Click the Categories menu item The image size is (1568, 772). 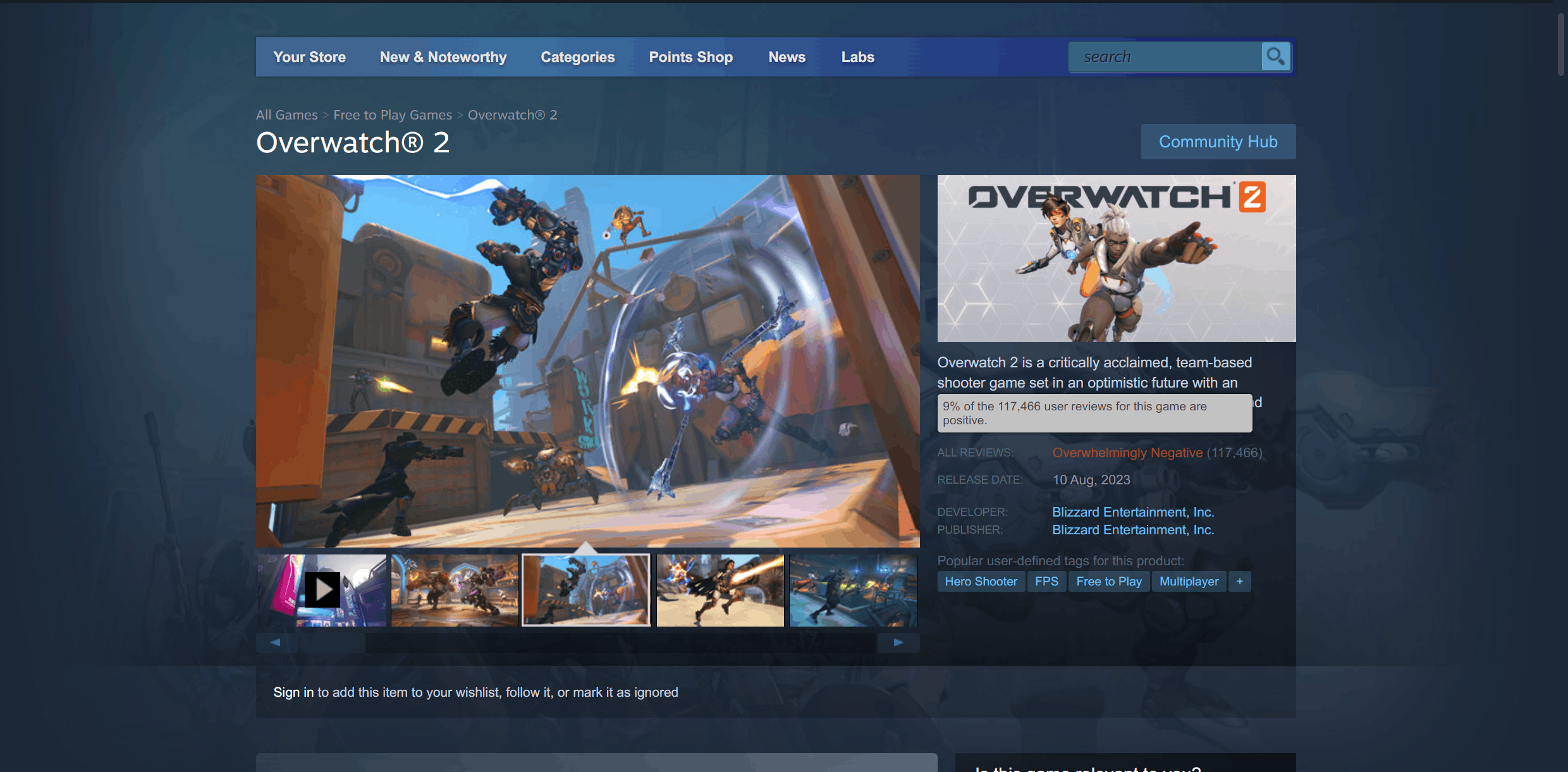pos(578,56)
